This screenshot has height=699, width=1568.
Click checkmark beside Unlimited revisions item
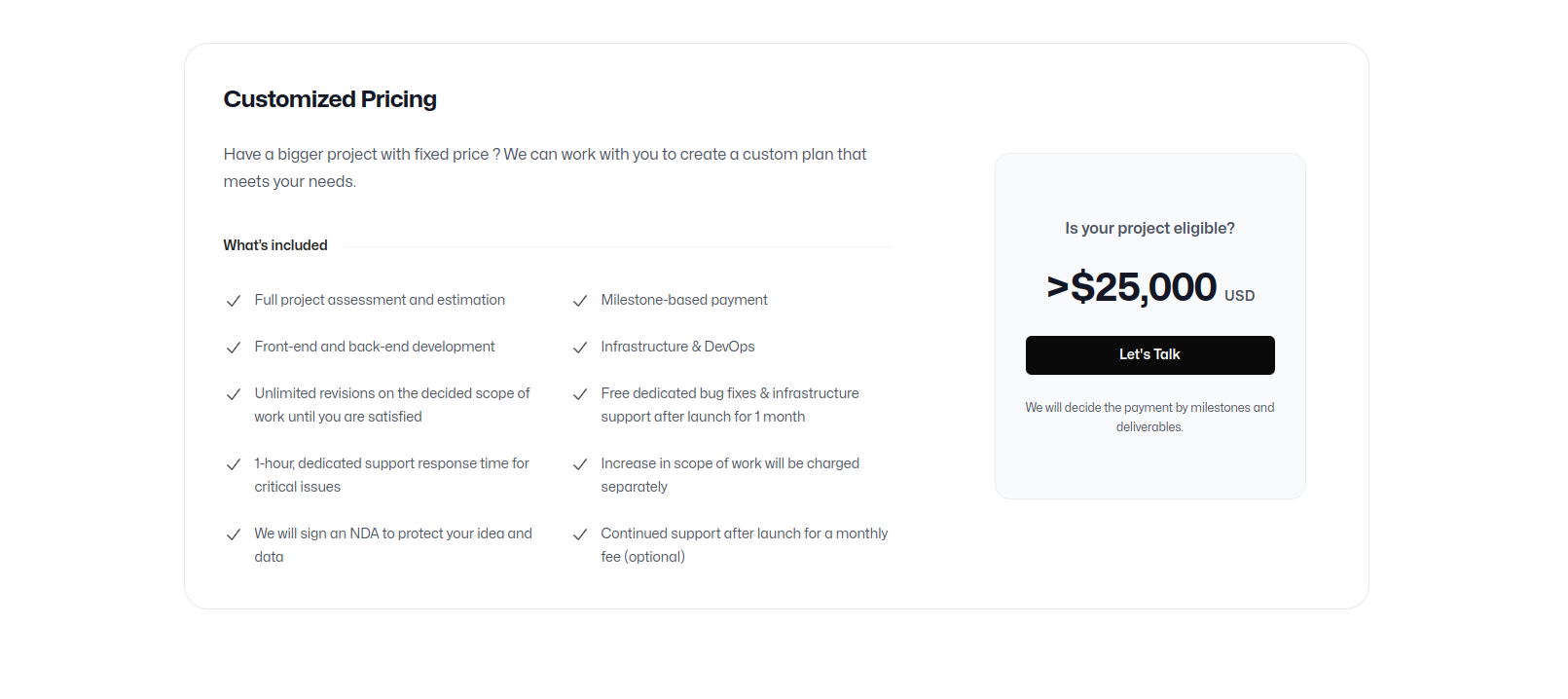tap(234, 394)
